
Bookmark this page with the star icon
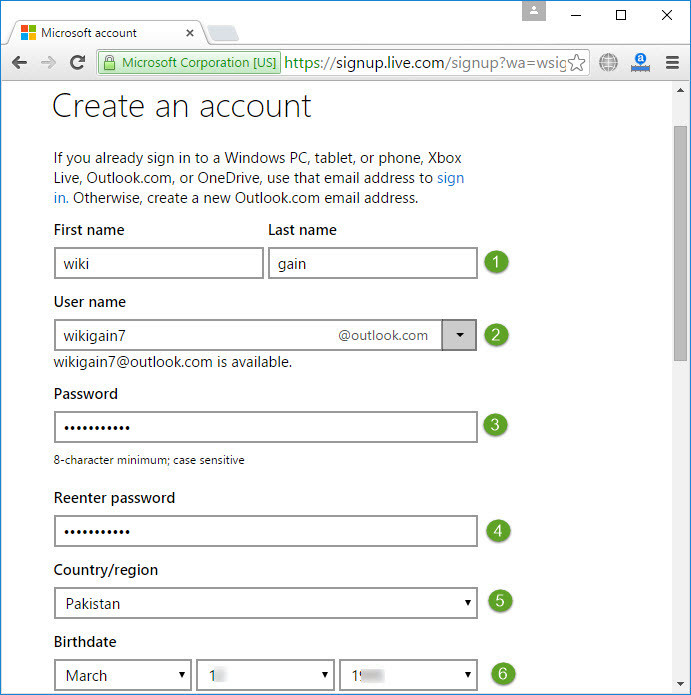(x=576, y=62)
